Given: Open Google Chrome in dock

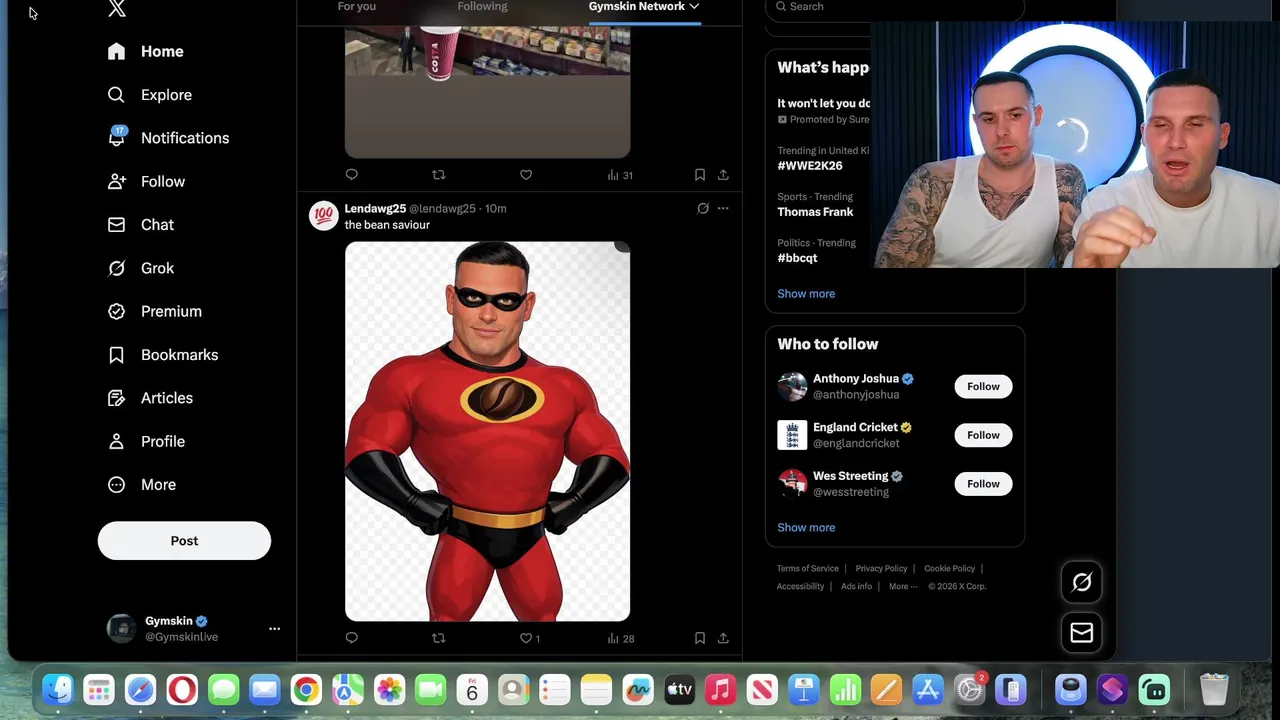Looking at the screenshot, I should (306, 690).
